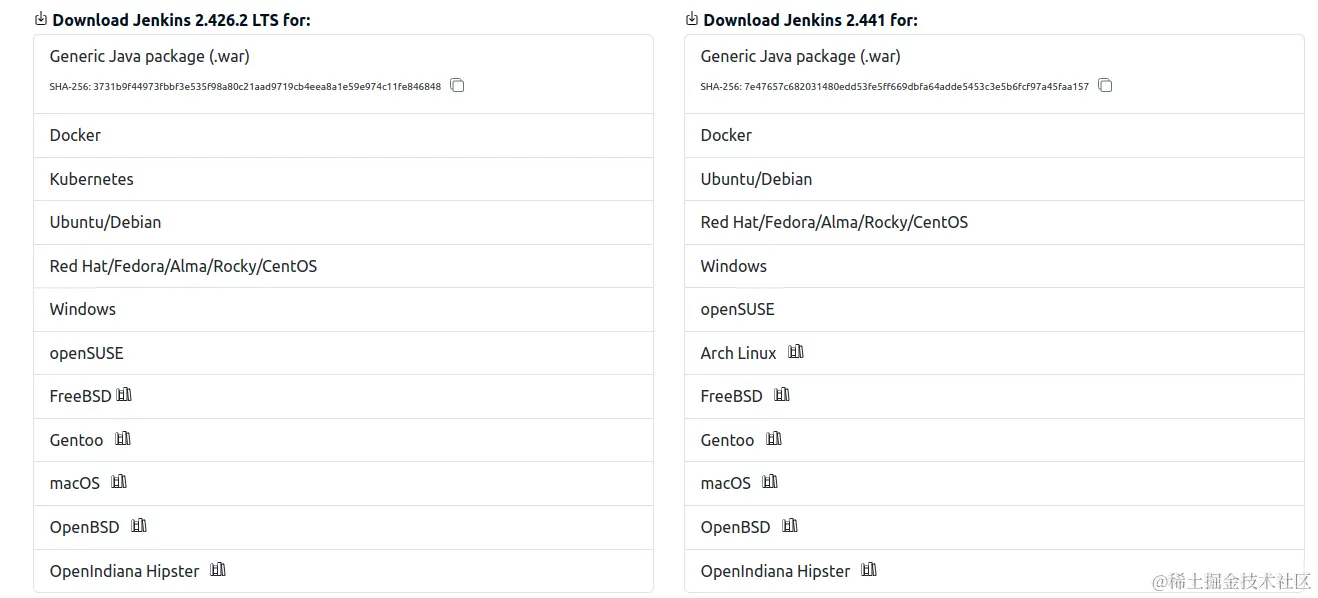Viewport: 1318px width, 598px height.
Task: Select Red Hat/Fedora/Alma/Rocky/CentOS under 2.441
Action: tap(994, 222)
